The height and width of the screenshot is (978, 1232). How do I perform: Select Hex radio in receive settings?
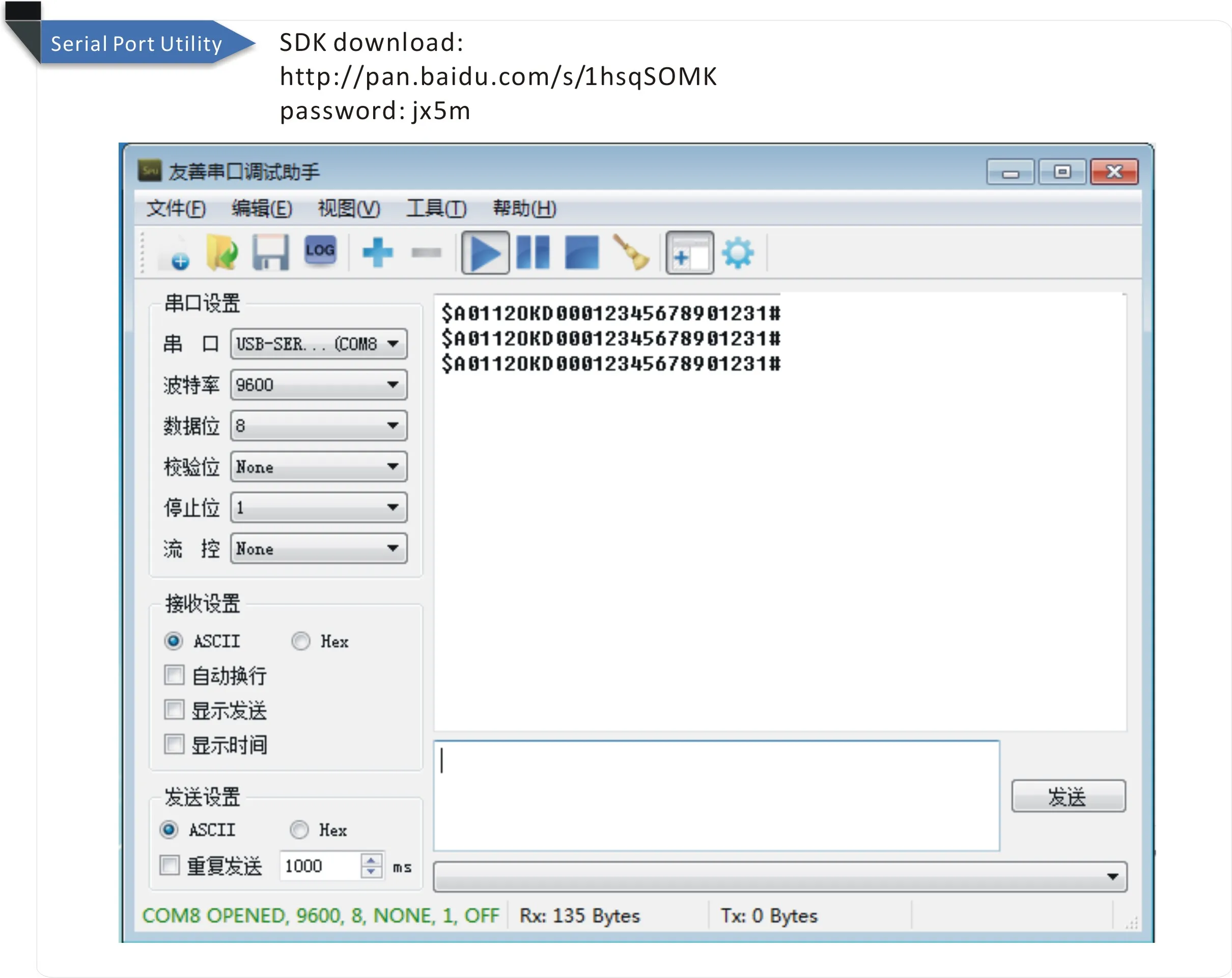(x=301, y=641)
